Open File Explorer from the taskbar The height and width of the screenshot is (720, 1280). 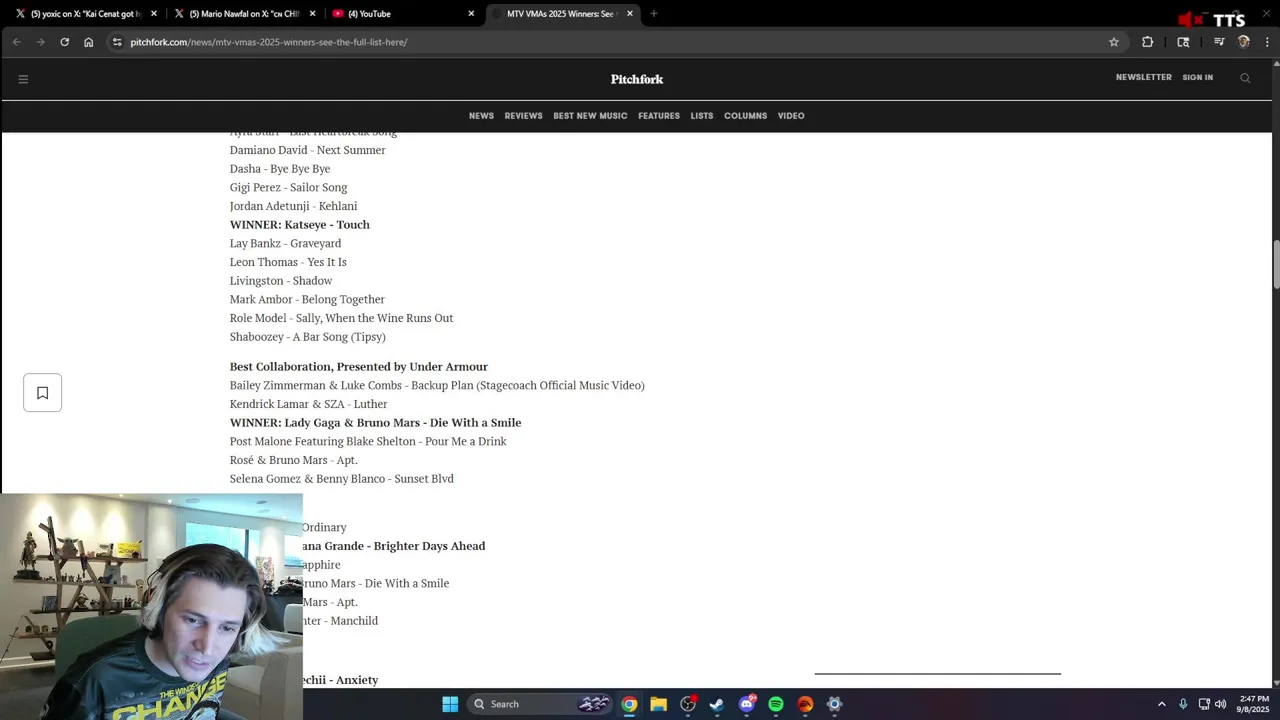[x=658, y=704]
